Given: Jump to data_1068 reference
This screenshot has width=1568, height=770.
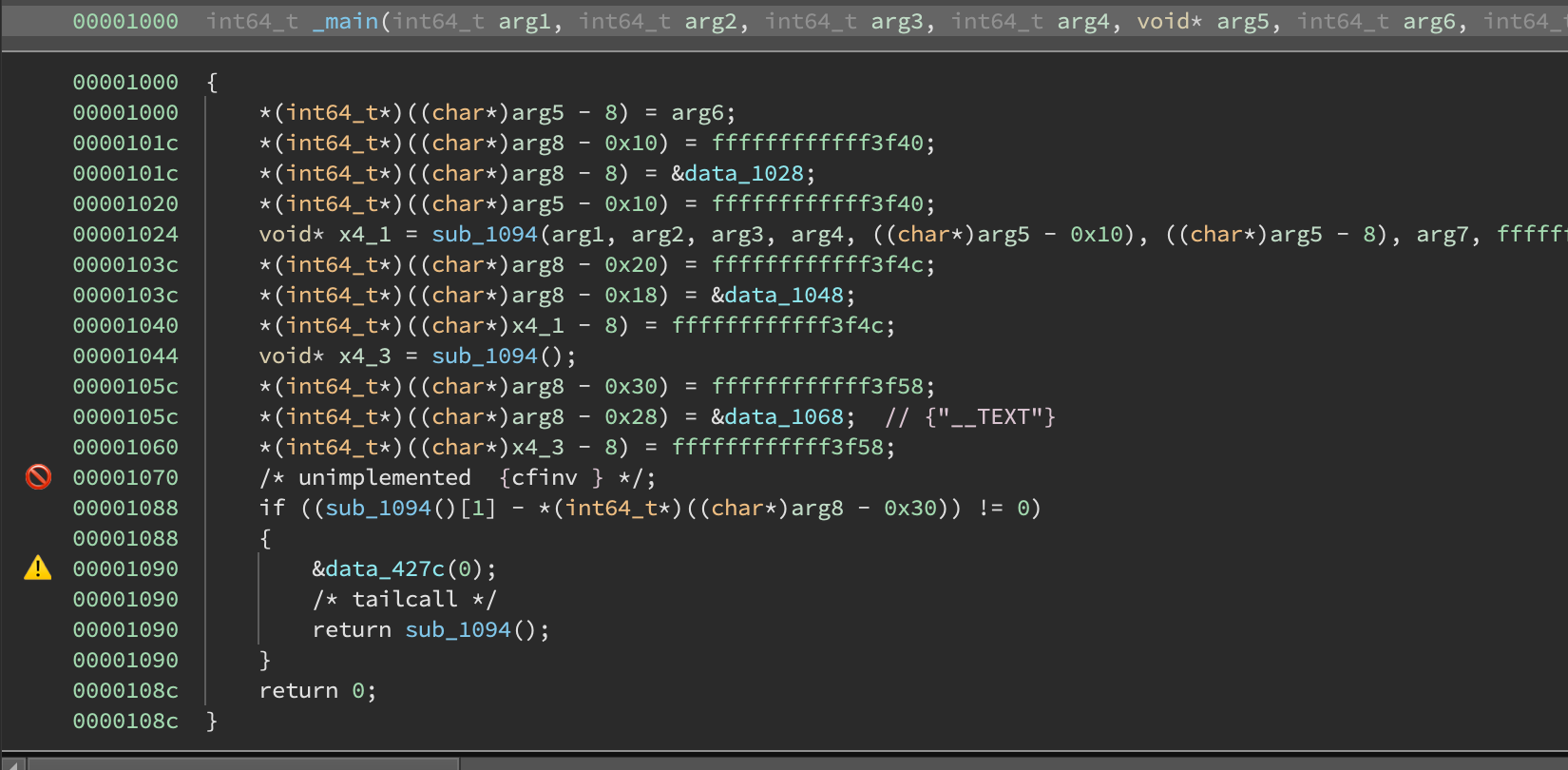Looking at the screenshot, I should (x=784, y=416).
